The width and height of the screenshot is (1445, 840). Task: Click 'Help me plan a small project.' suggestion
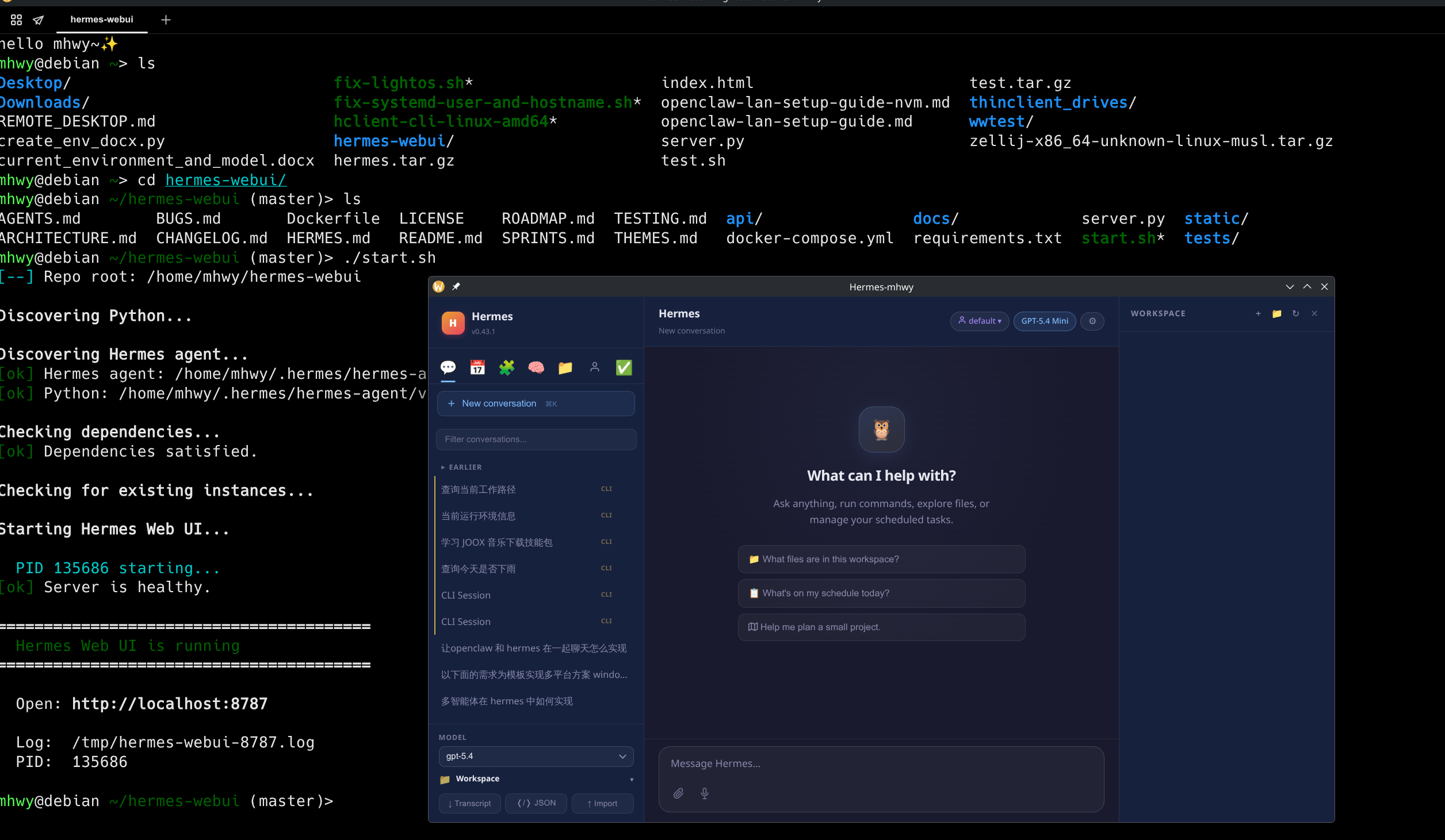pos(881,627)
